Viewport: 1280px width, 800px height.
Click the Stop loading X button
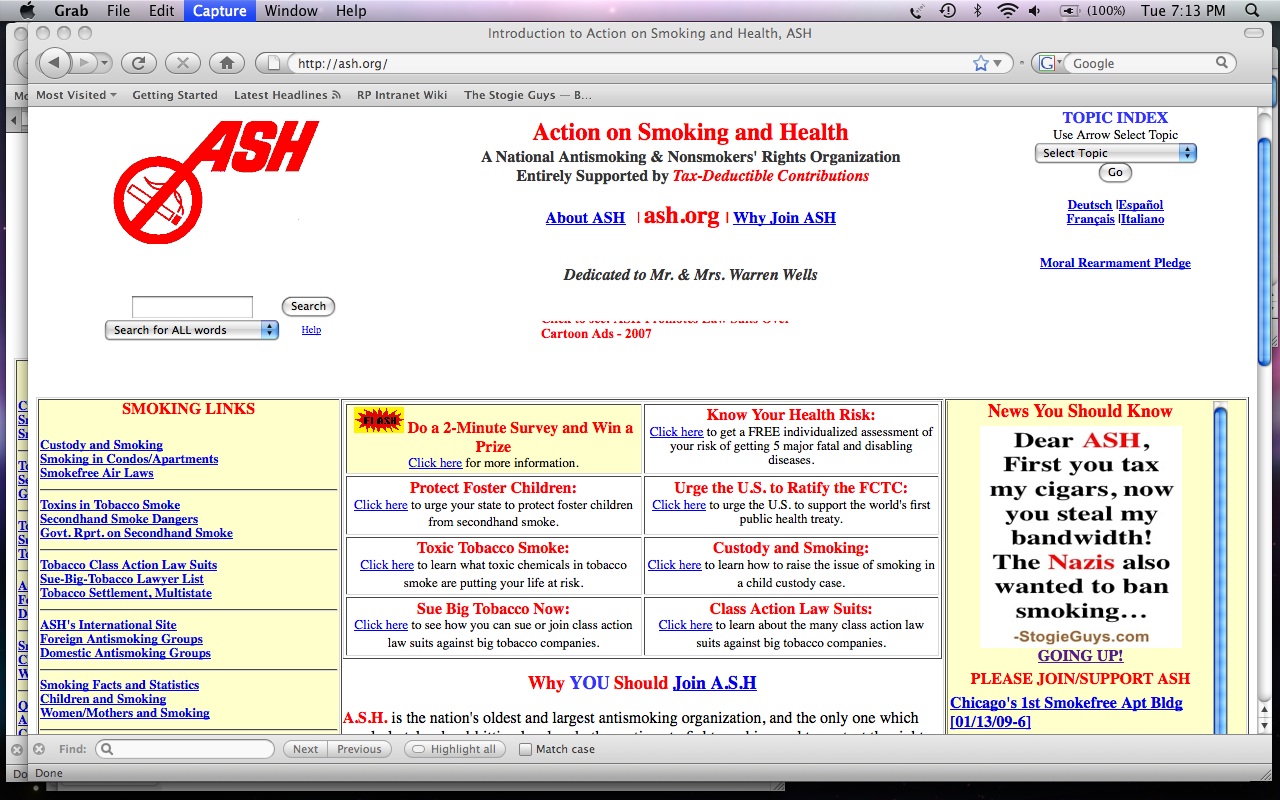pos(182,63)
